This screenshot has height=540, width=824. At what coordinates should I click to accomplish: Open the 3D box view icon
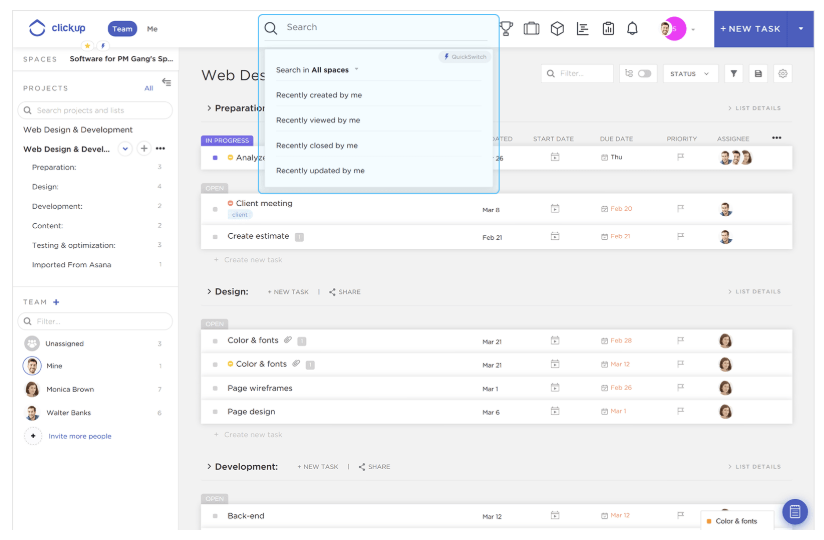click(557, 29)
